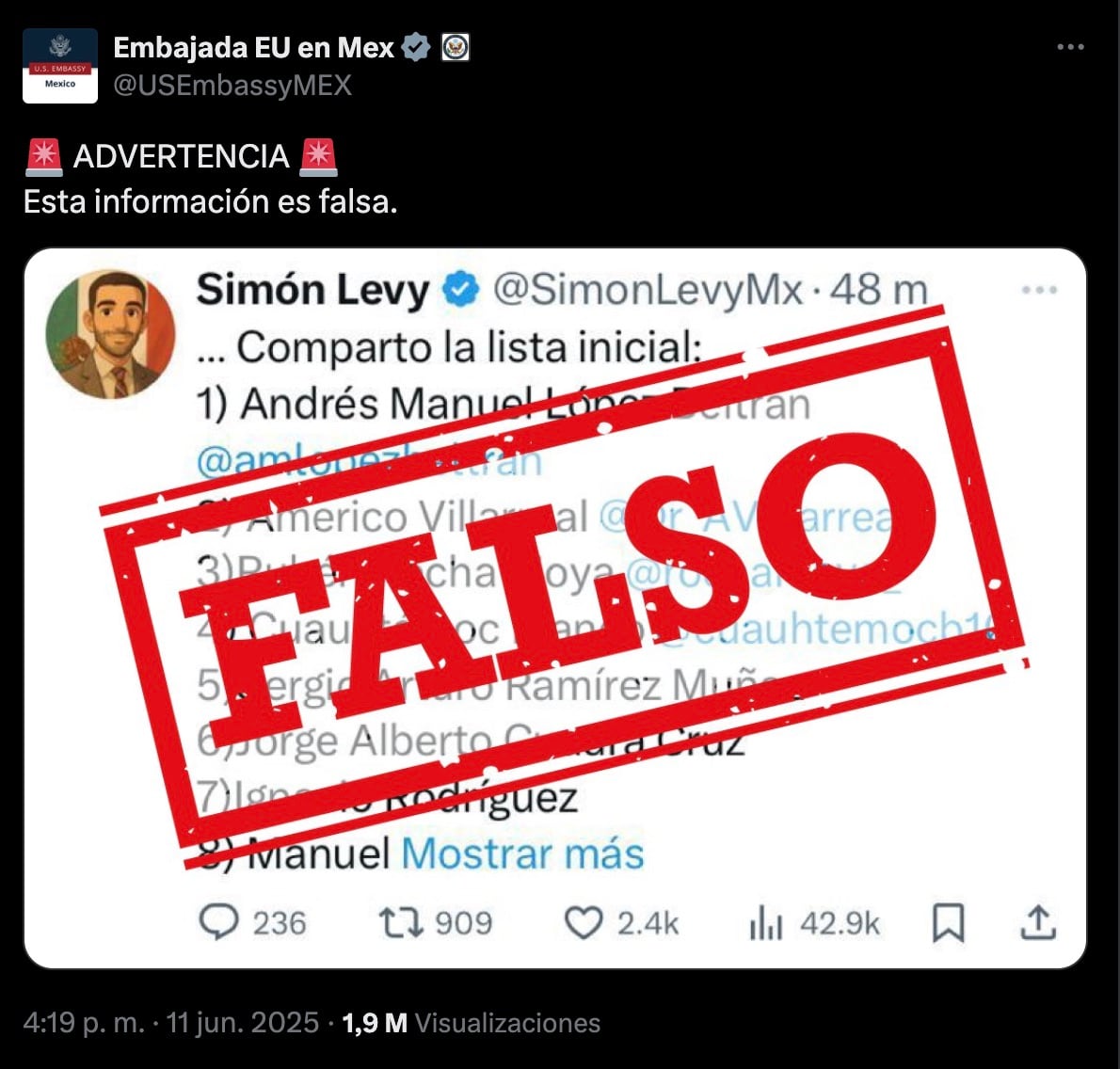This screenshot has width=1120, height=1069.
Task: Open the three-dot more options menu of the tweet
Action: (1071, 47)
